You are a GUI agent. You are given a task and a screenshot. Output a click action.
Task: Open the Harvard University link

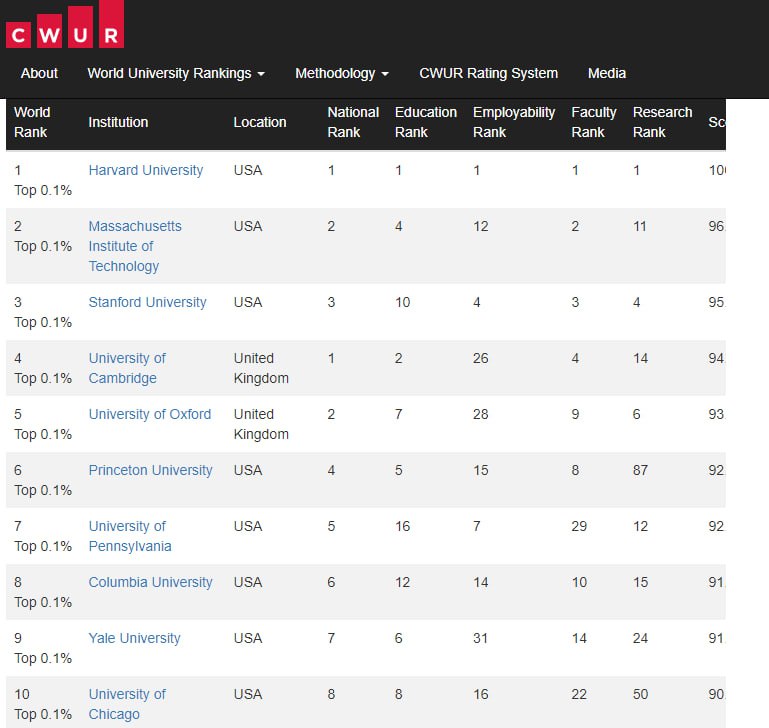click(145, 170)
